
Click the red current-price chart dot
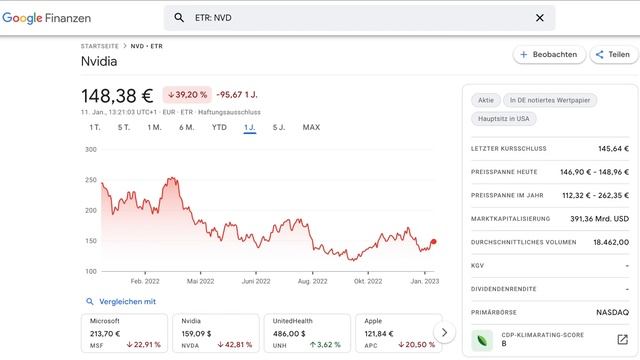[x=433, y=242]
